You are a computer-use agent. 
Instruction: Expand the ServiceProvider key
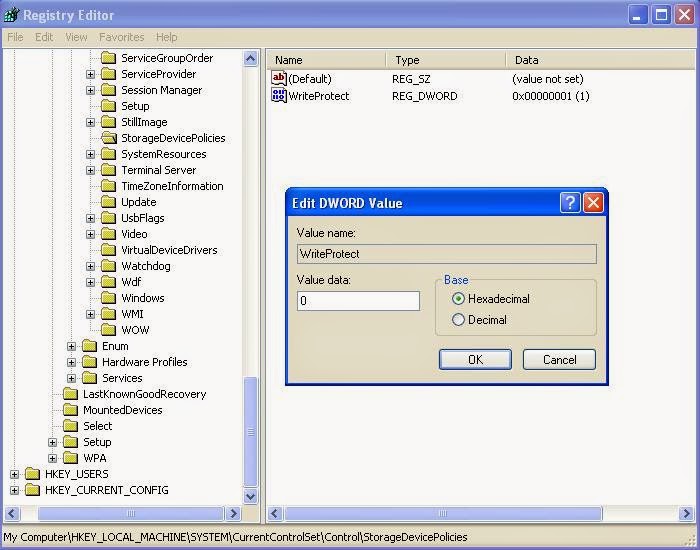coord(90,74)
